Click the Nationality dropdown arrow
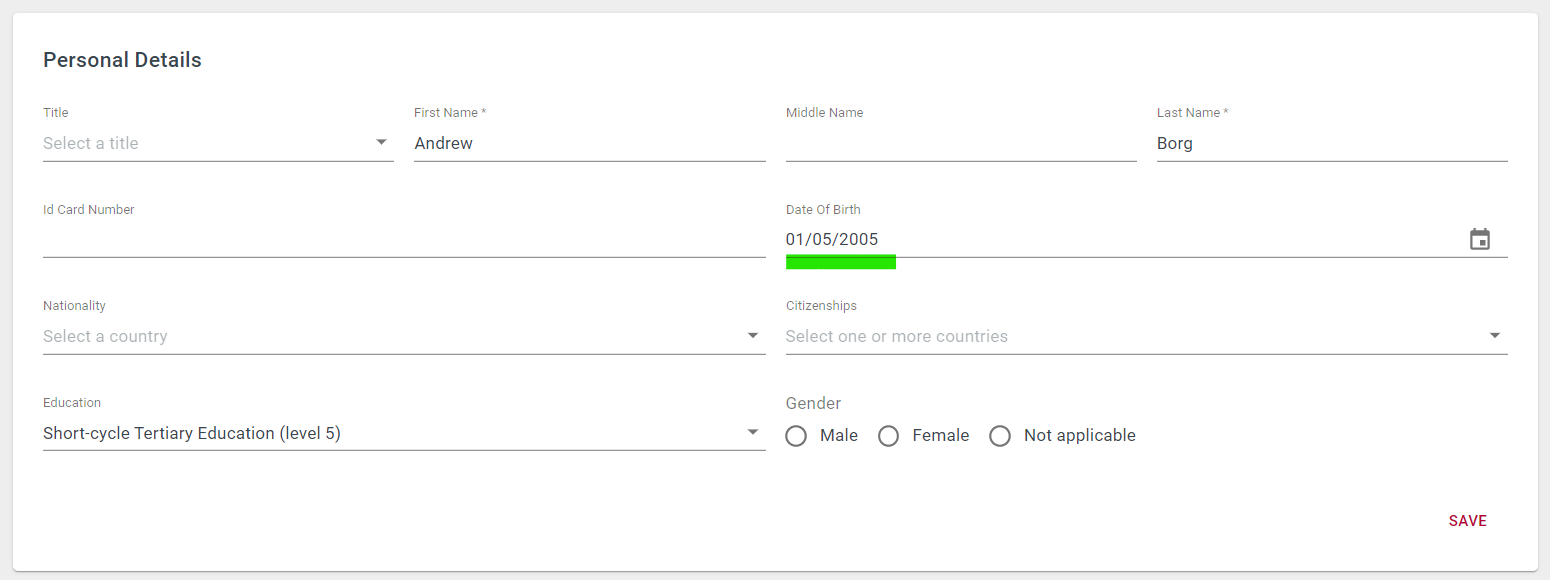 753,336
